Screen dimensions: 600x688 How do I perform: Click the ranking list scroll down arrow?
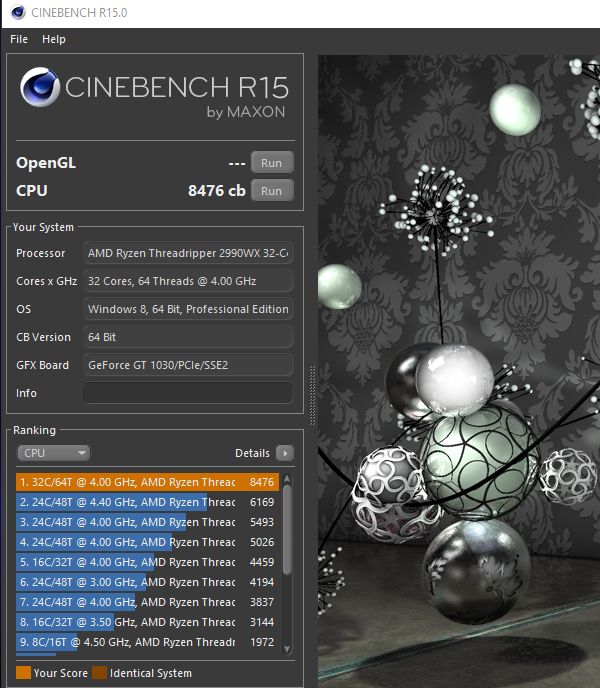click(x=287, y=649)
